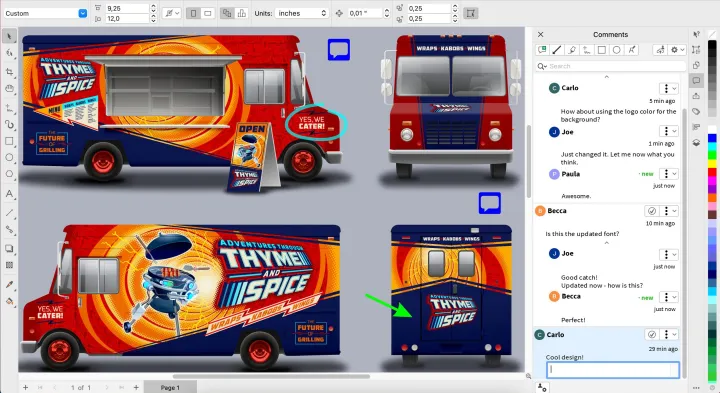This screenshot has width=720, height=393.
Task: Toggle the current page layout button
Action: (242, 13)
